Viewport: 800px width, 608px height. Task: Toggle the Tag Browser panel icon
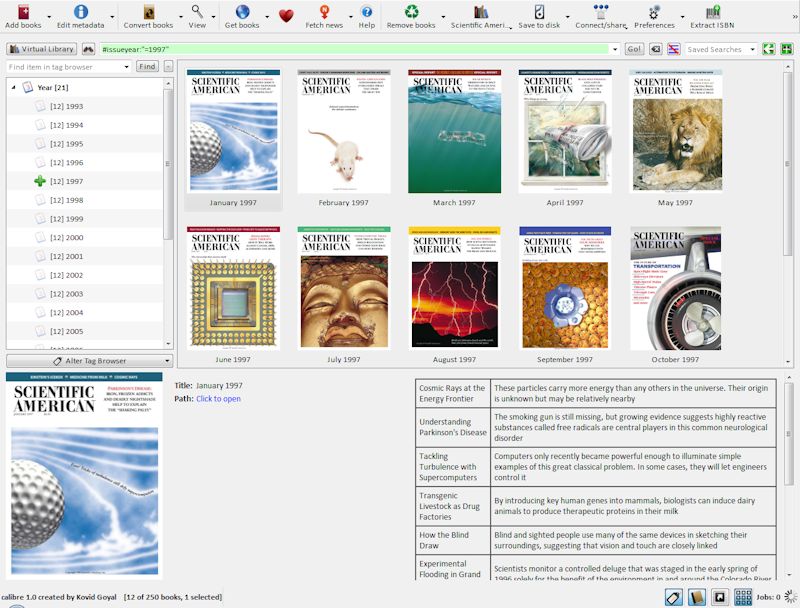click(x=673, y=597)
